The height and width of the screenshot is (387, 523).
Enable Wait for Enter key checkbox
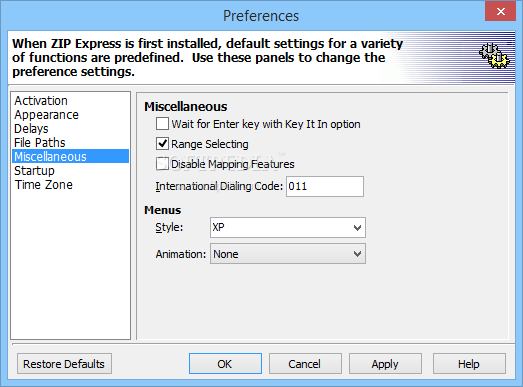click(162, 124)
